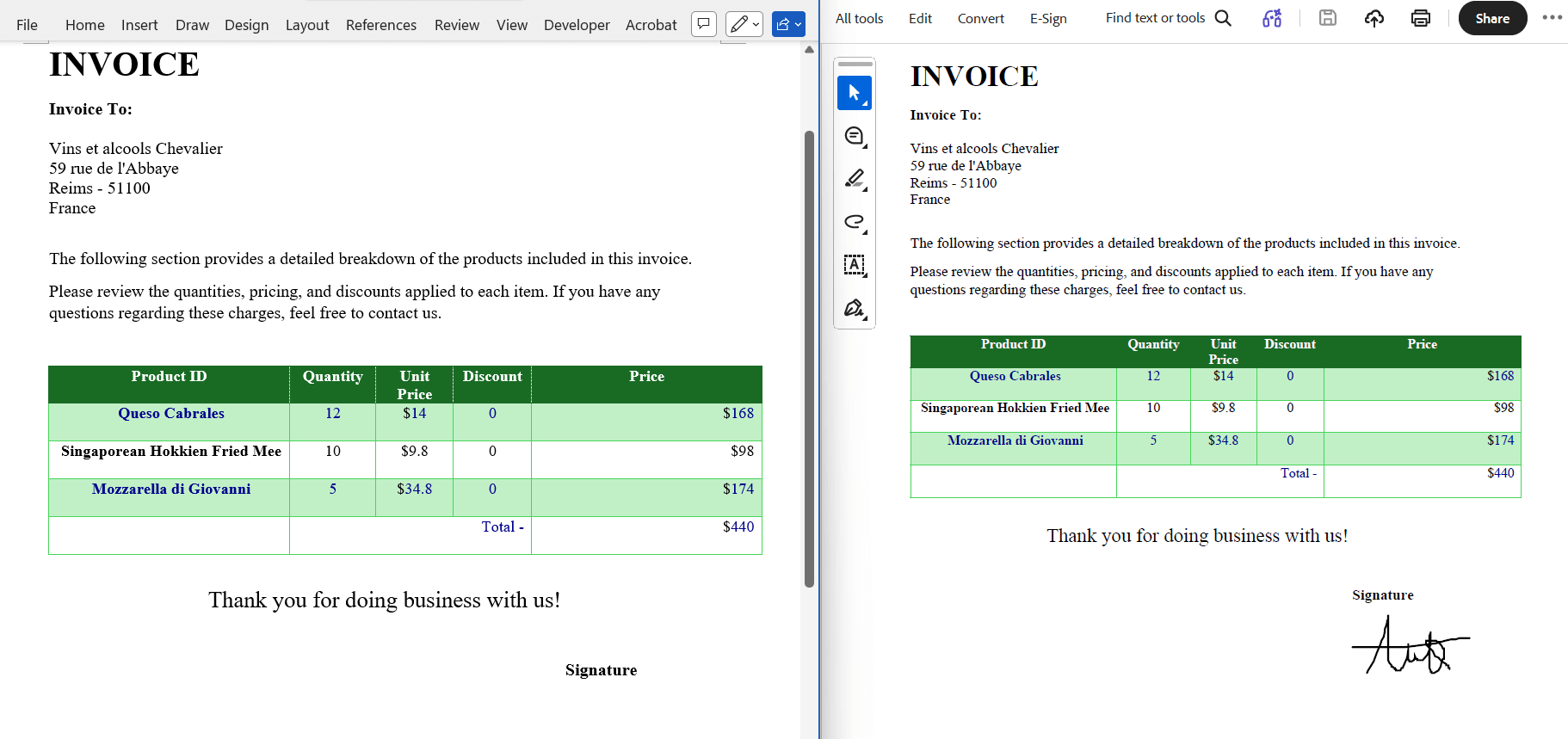Click the black Share button

point(1492,18)
